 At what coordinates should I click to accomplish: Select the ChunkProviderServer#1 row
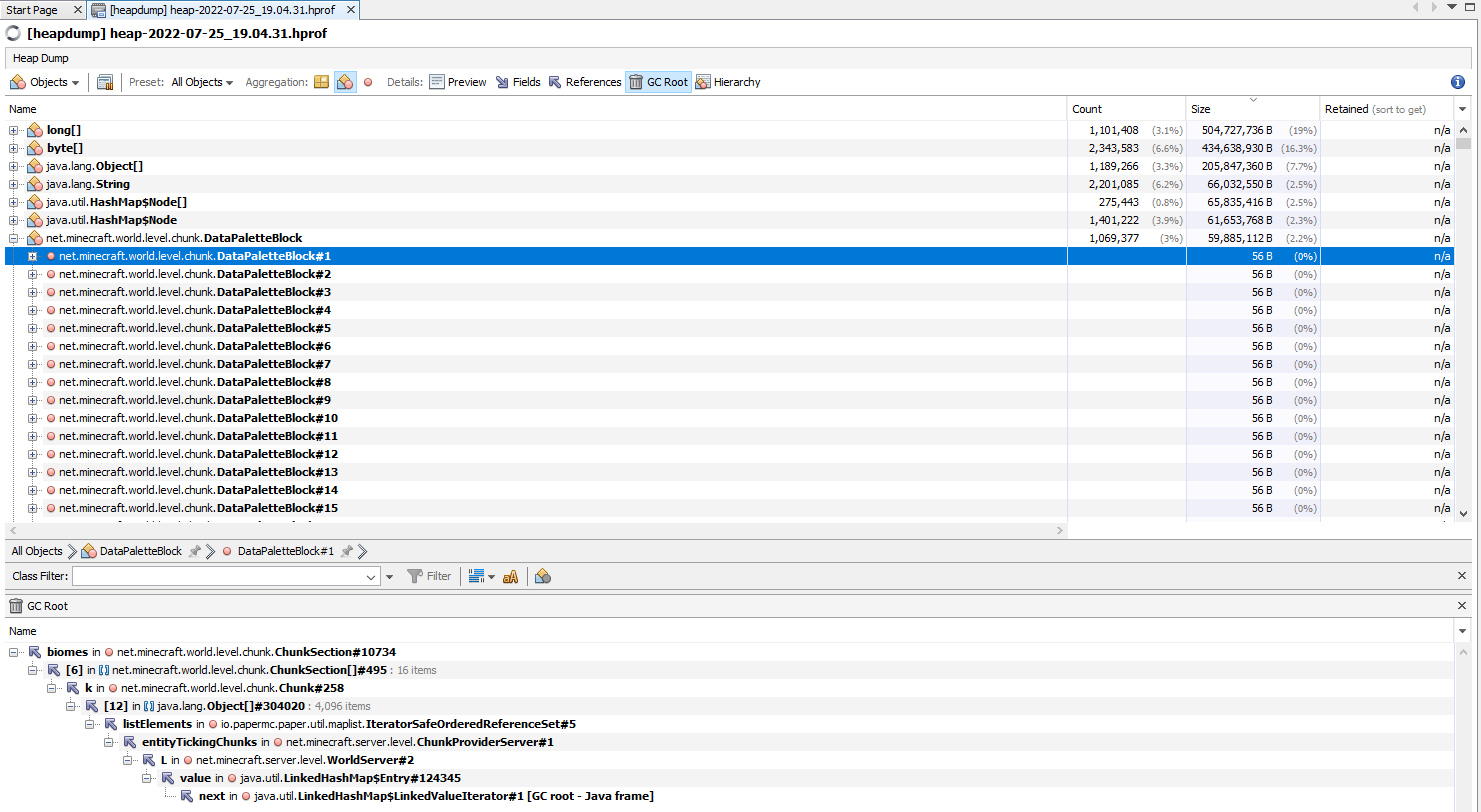pos(730,742)
